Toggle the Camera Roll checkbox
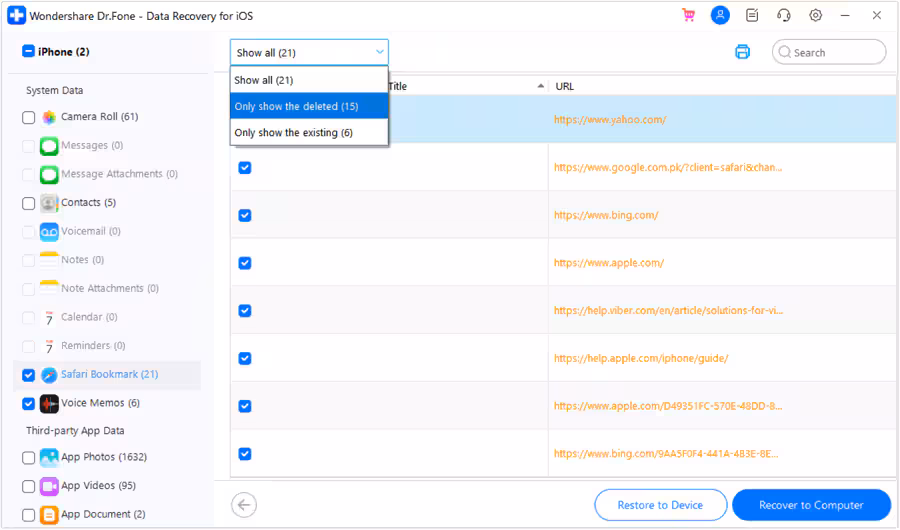This screenshot has width=900, height=530. [x=28, y=117]
